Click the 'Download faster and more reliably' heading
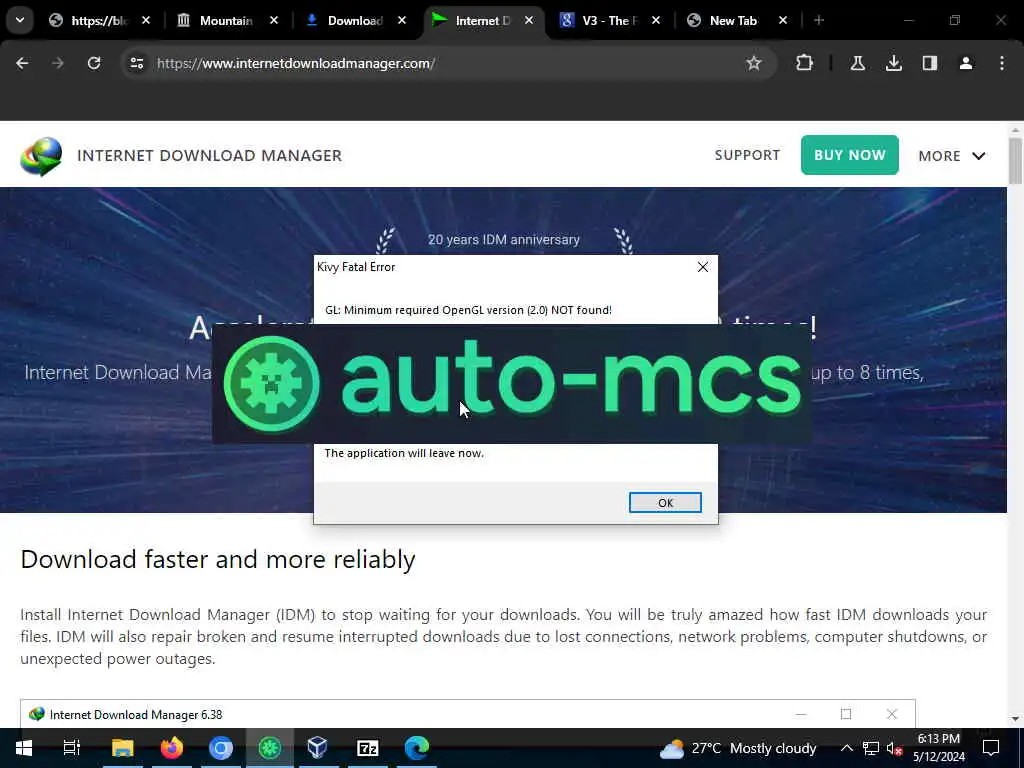This screenshot has height=768, width=1024. 218,560
